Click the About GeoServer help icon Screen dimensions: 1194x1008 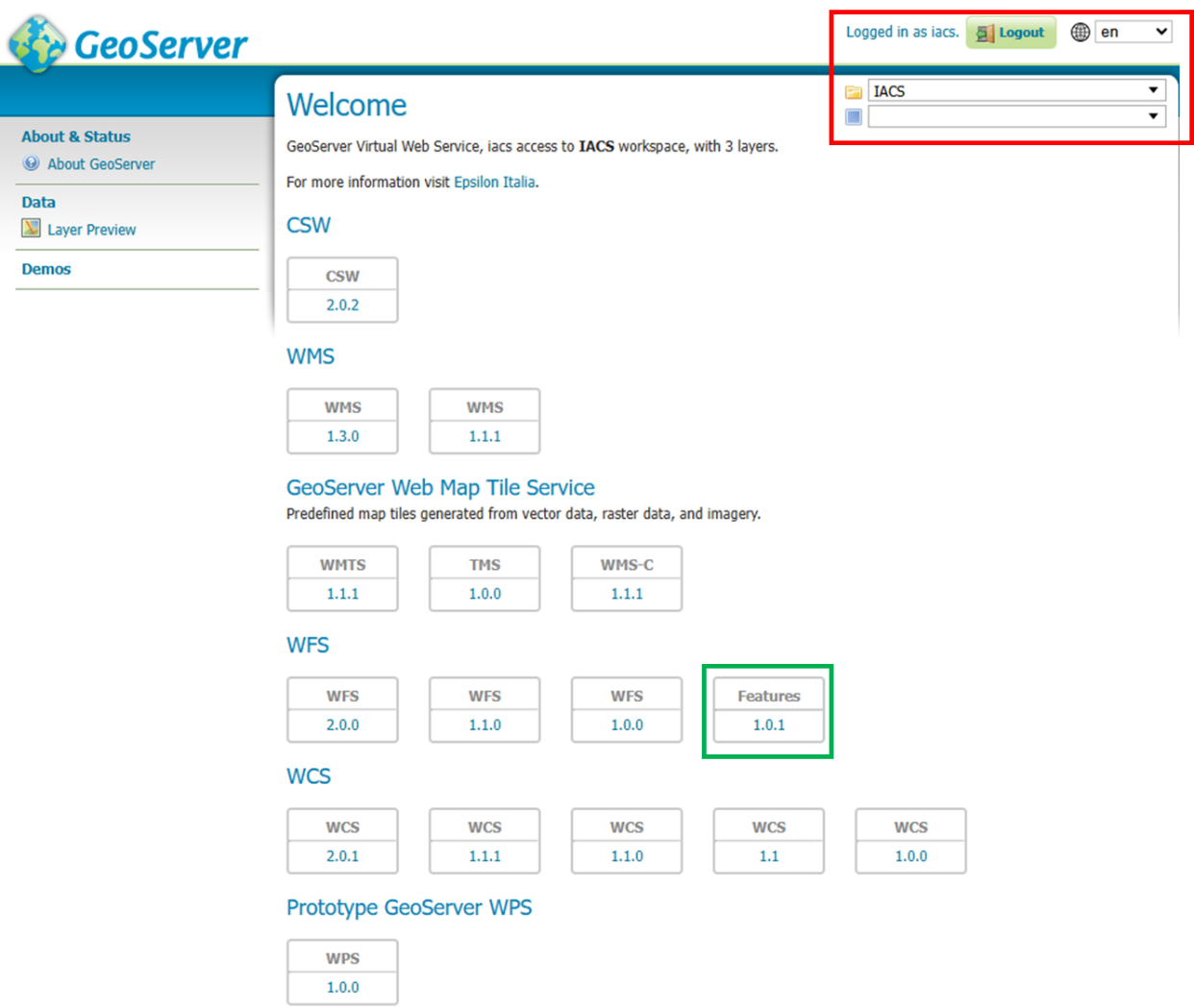[x=32, y=163]
